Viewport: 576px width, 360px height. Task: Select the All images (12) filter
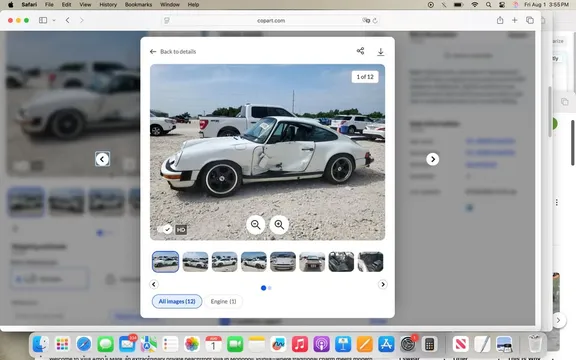[177, 301]
